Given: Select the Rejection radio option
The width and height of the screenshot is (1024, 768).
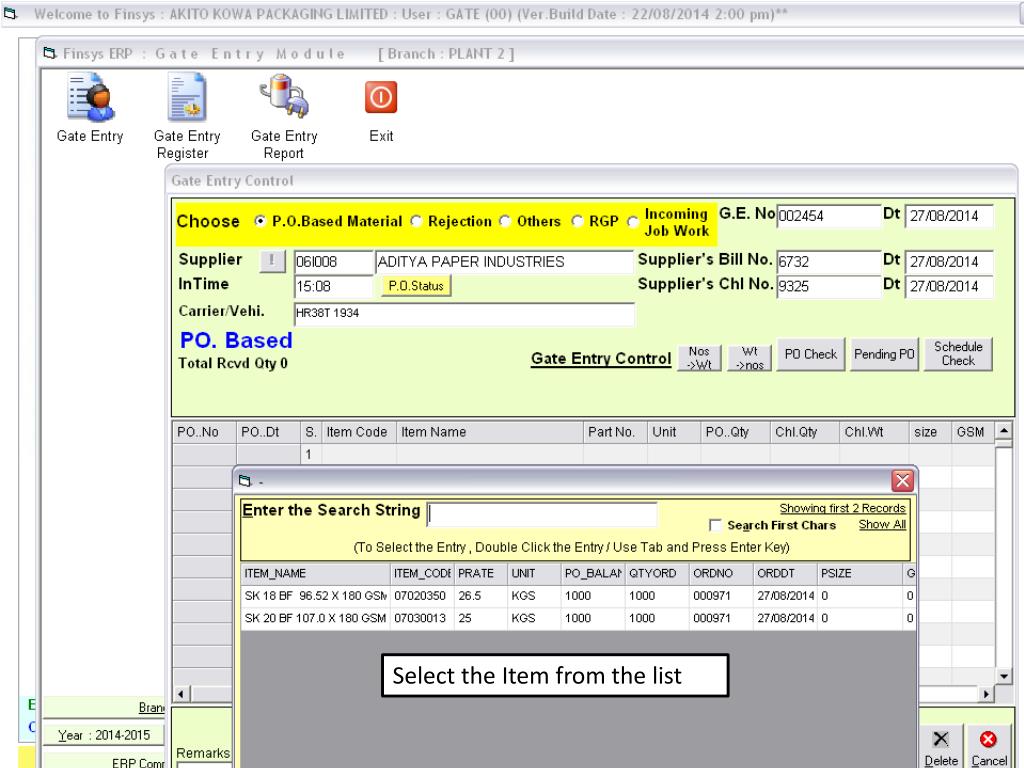Looking at the screenshot, I should point(417,221).
